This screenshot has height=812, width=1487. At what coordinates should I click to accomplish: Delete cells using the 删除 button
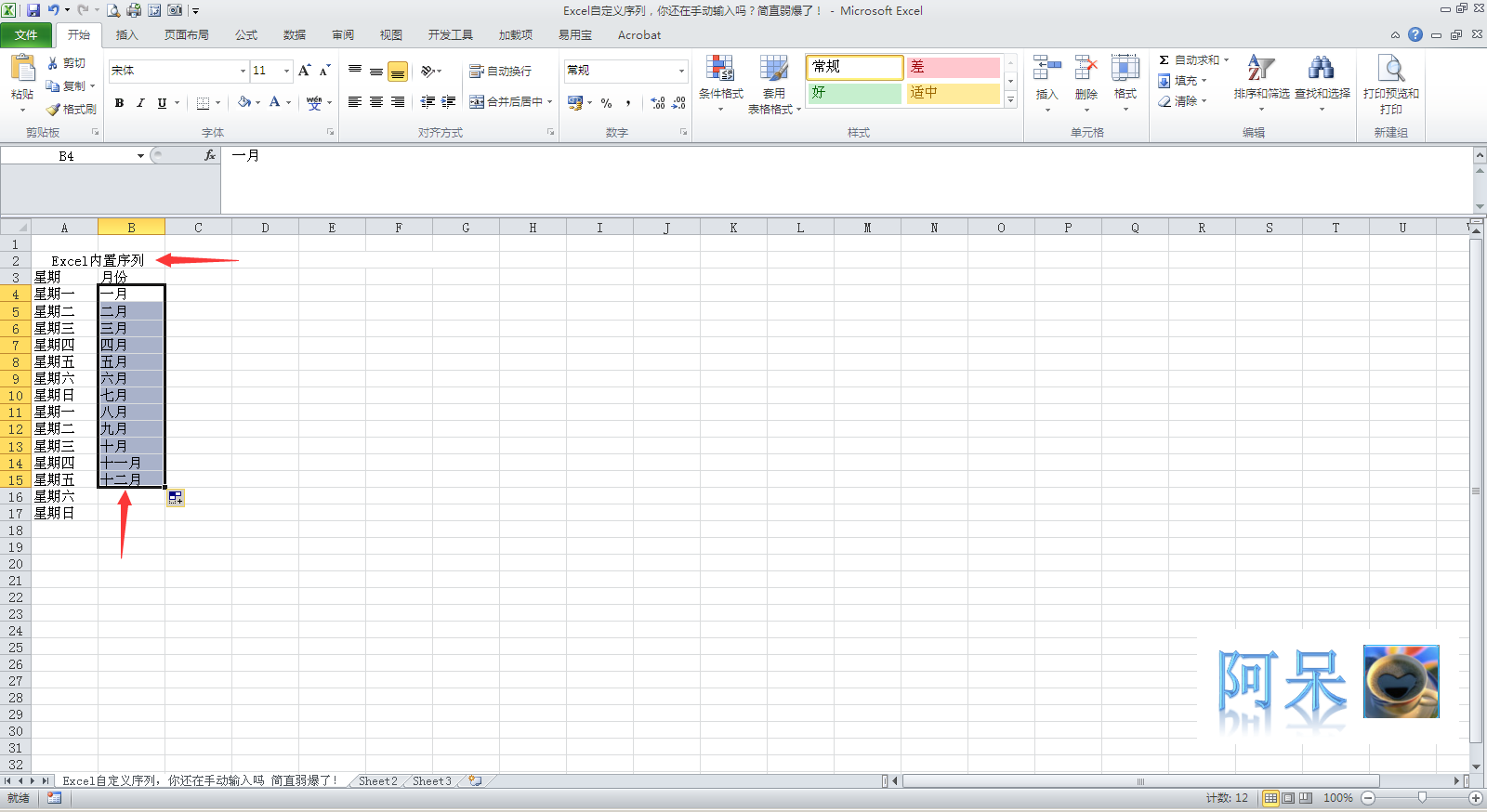[1086, 84]
